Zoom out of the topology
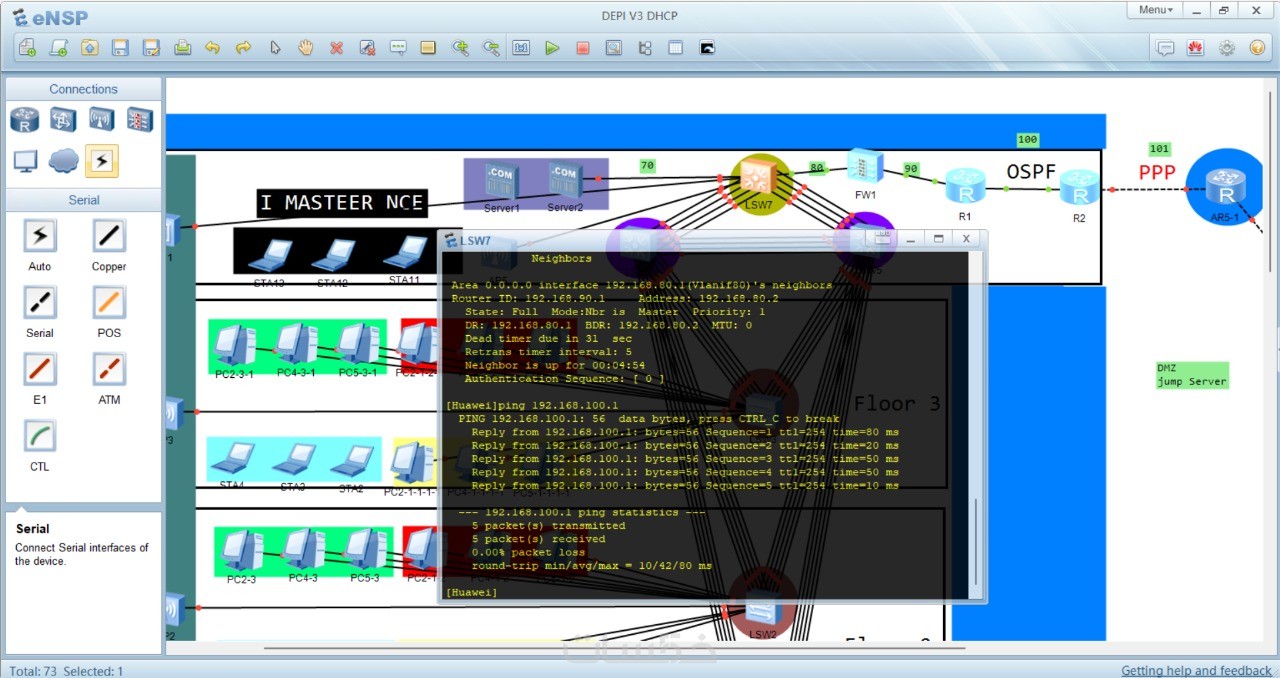Image resolution: width=1280 pixels, height=678 pixels. [491, 47]
